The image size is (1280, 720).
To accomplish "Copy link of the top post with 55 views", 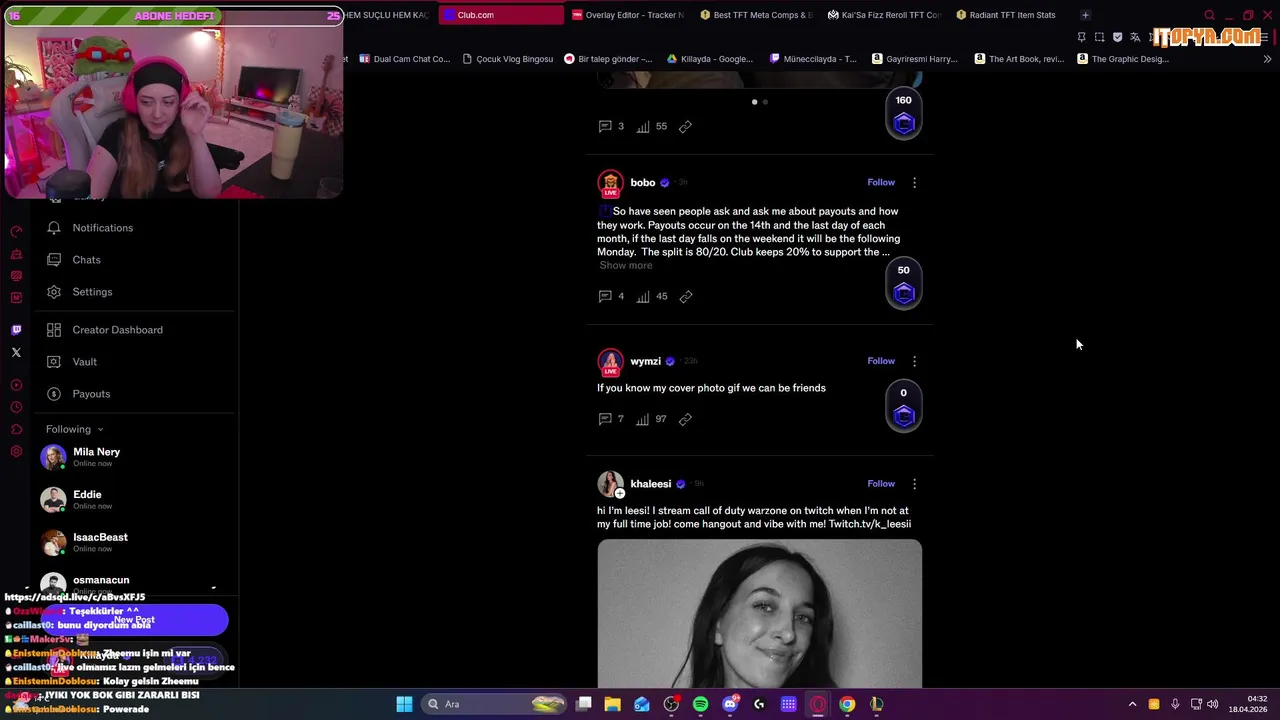I will click(x=686, y=126).
